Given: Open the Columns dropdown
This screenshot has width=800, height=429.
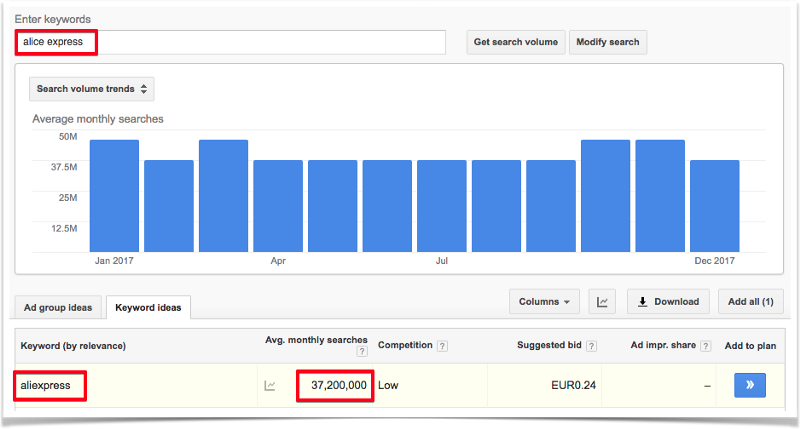Looking at the screenshot, I should pyautogui.click(x=544, y=301).
